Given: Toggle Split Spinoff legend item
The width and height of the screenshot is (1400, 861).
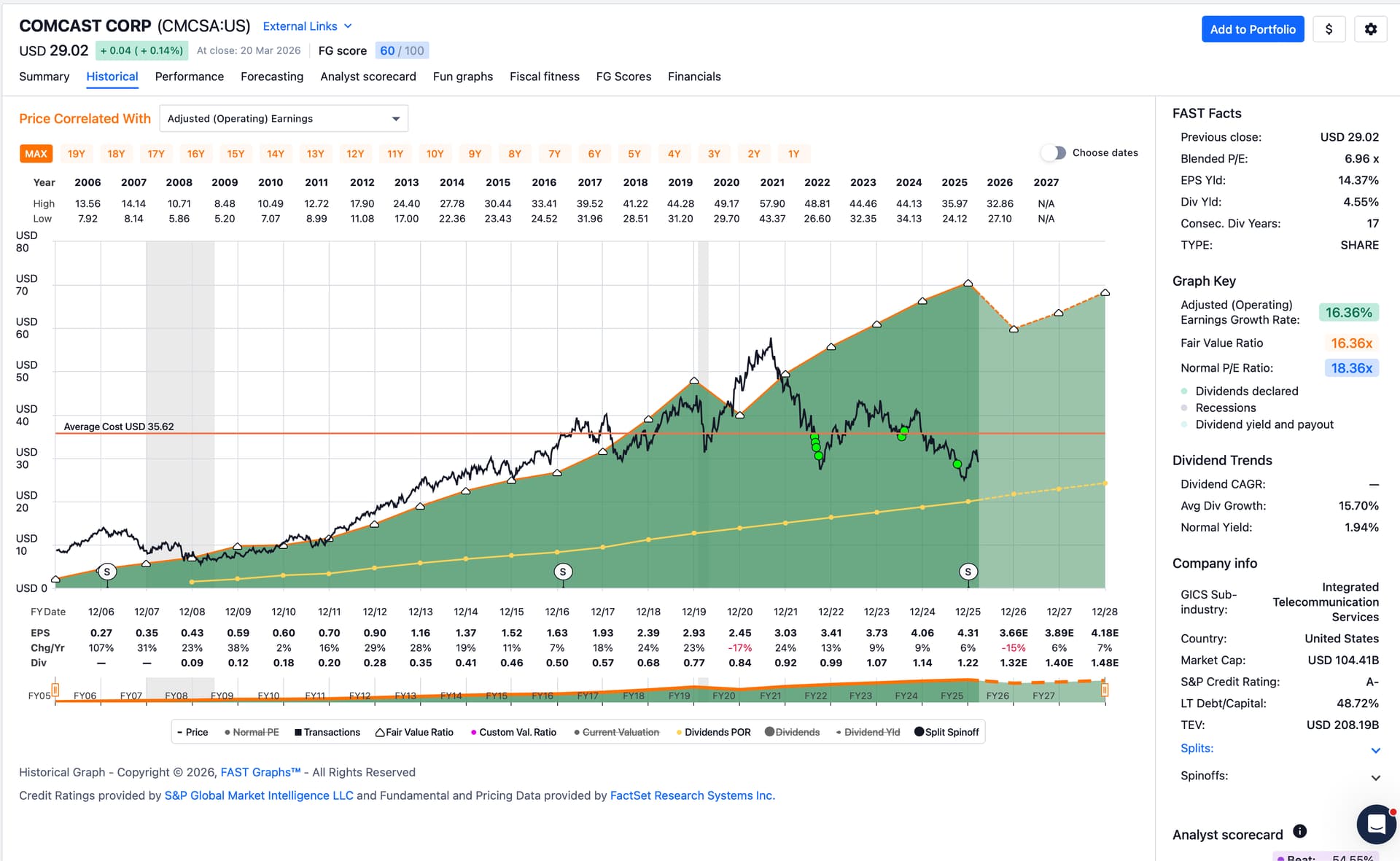Looking at the screenshot, I should tap(946, 732).
